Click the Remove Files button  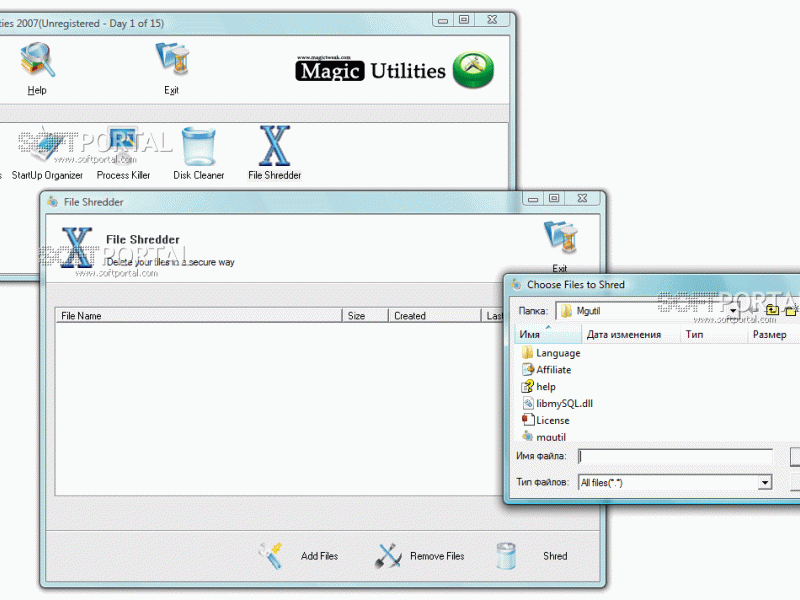click(x=437, y=556)
